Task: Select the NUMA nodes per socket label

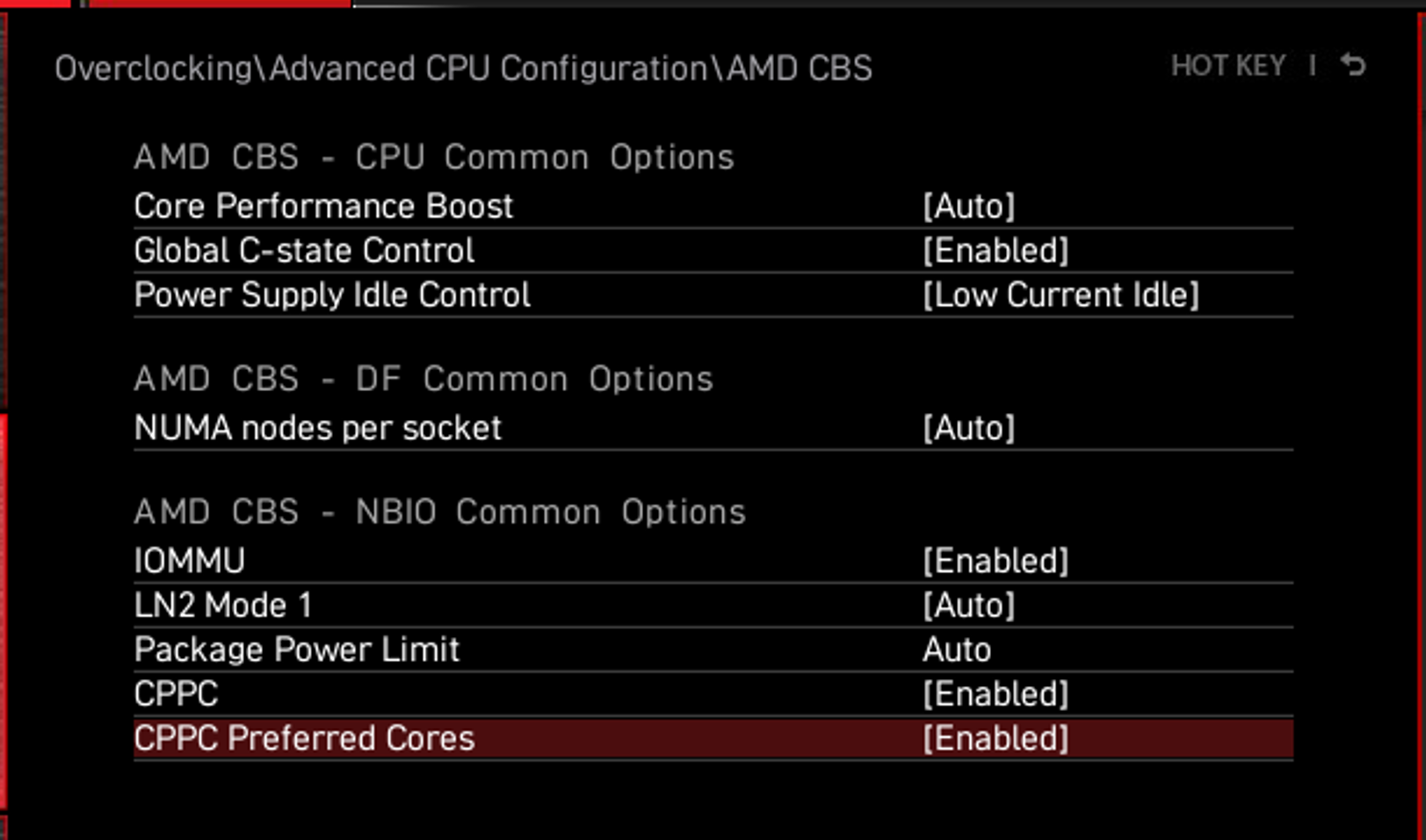Action: coord(317,429)
